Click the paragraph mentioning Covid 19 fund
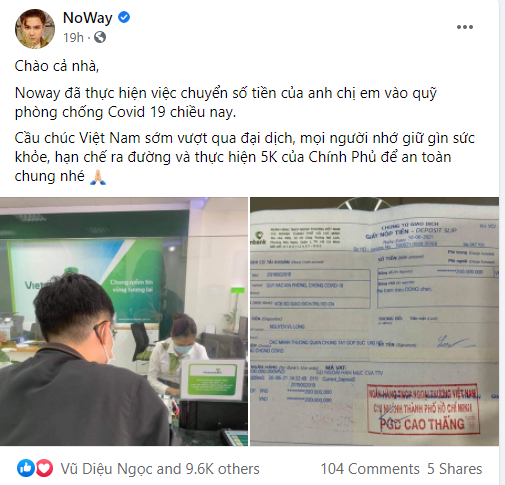Viewport: 505px width, 485px height. [226, 103]
